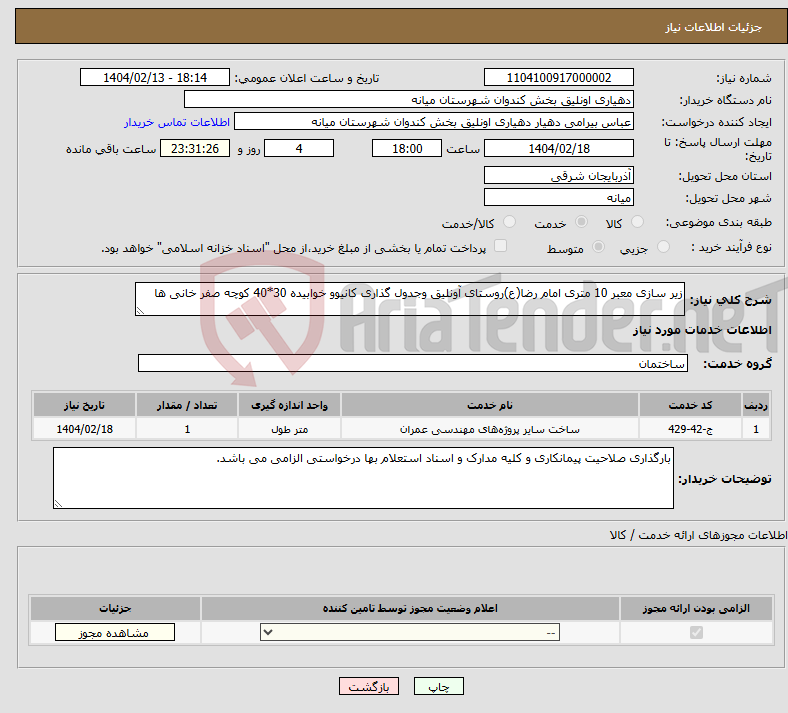Screen dimensions: 788x713
Task: Open the اطلاعات تماس خریدار link
Action: tap(177, 122)
